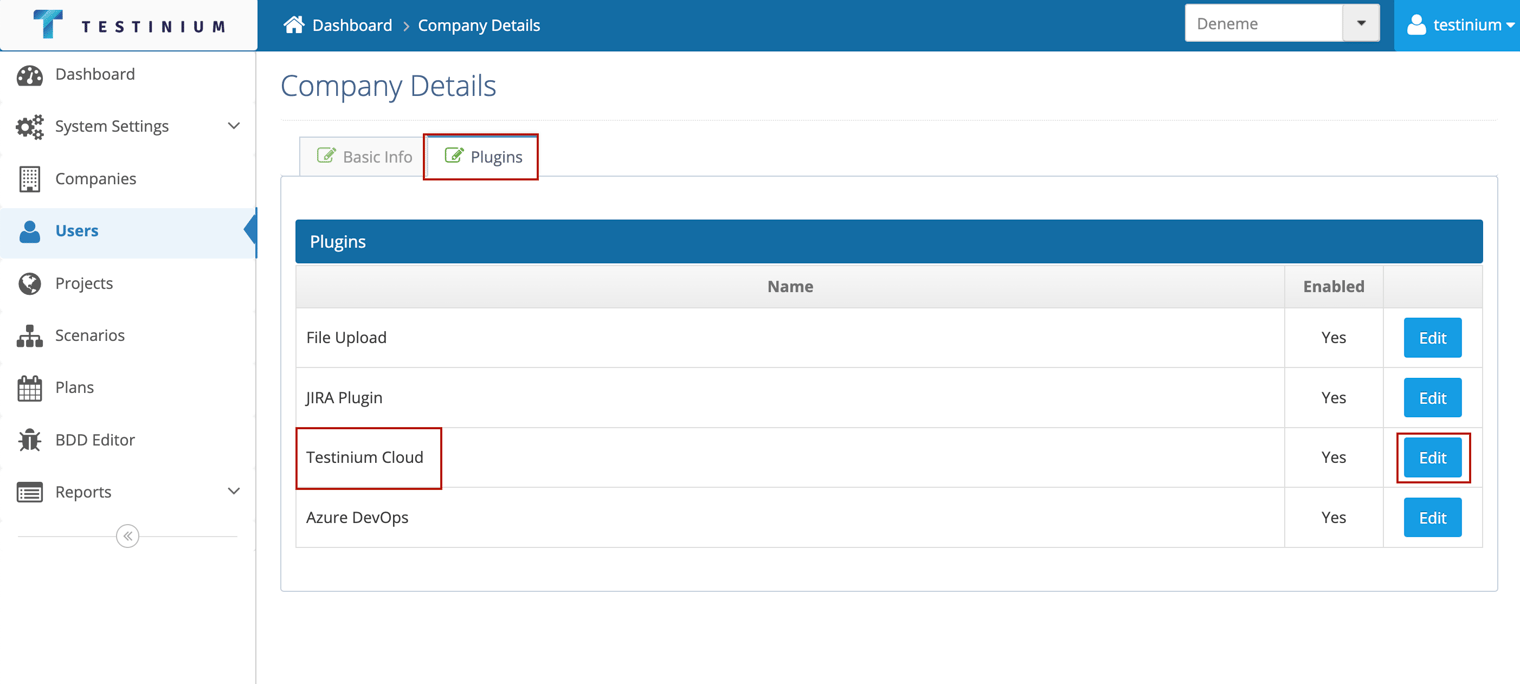The image size is (1520, 684).
Task: Expand the Reports menu chevron
Action: (x=234, y=491)
